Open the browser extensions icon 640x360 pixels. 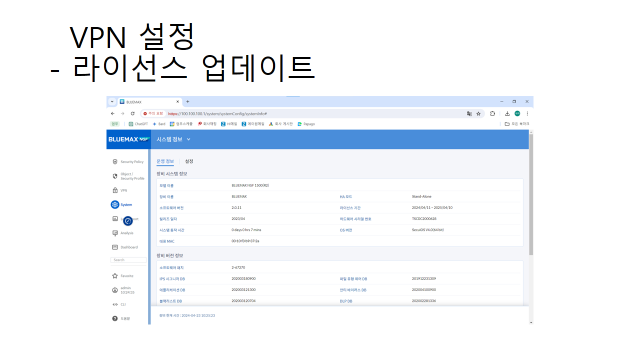492,113
